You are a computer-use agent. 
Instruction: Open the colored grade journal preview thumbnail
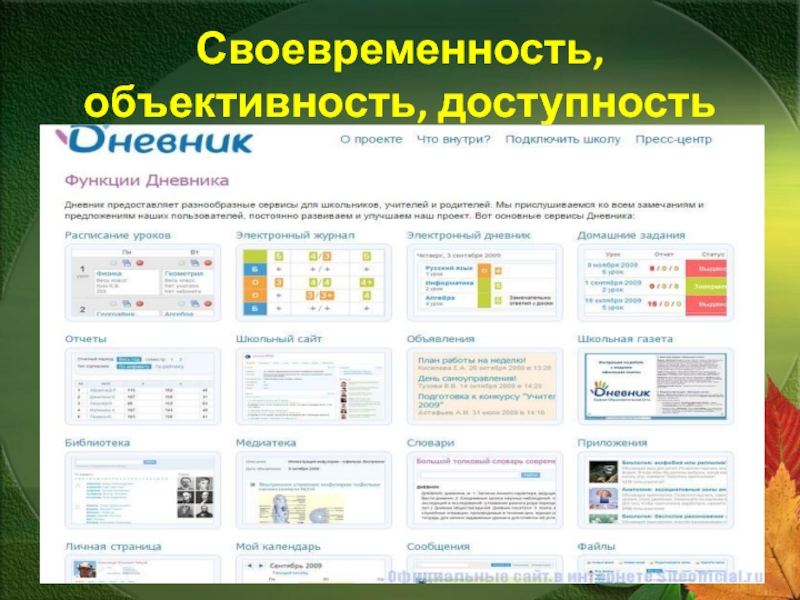[x=314, y=283]
